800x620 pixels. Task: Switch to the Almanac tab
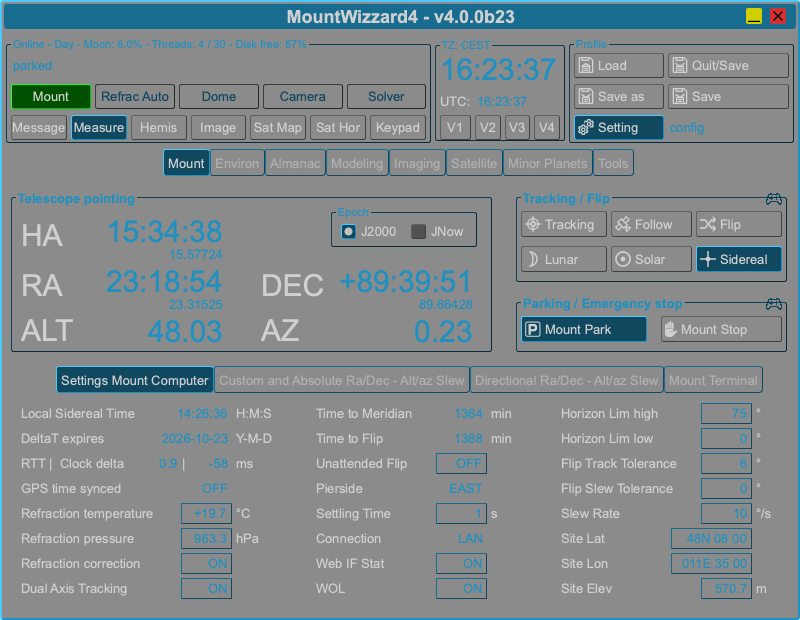[295, 163]
